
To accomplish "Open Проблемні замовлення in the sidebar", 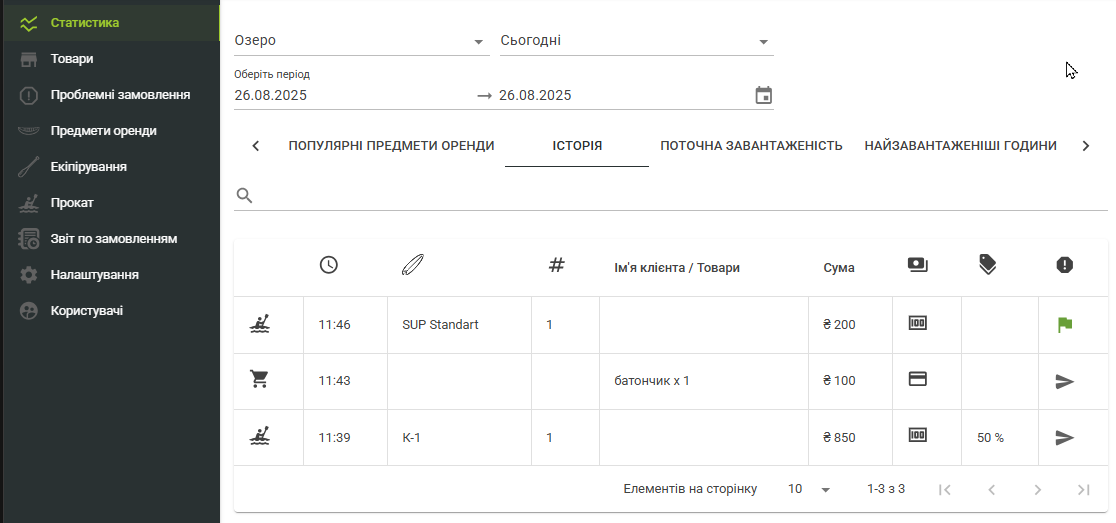I will tap(120, 95).
